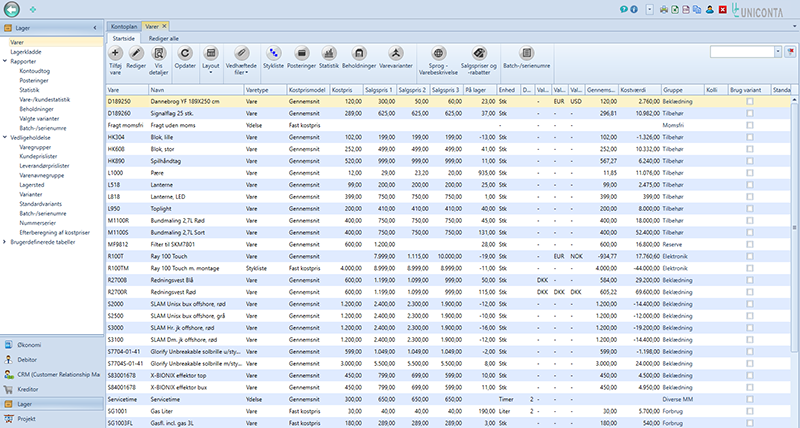Viewport: 800px width, 428px height.
Task: Click the Batch-/serienumre toolbar icon
Action: (x=527, y=53)
